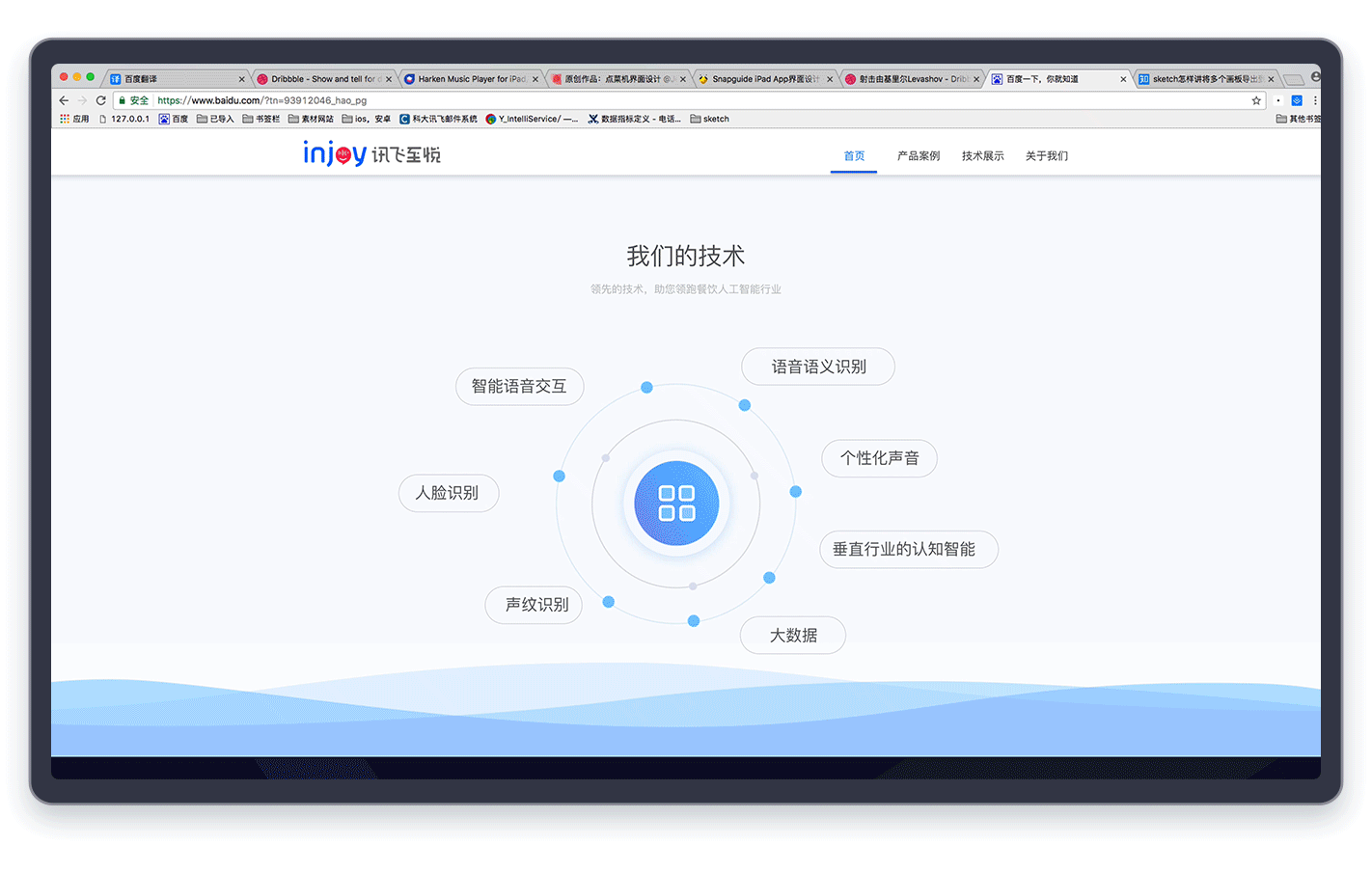Open the Y_IntelliService bookmark

coord(532,119)
